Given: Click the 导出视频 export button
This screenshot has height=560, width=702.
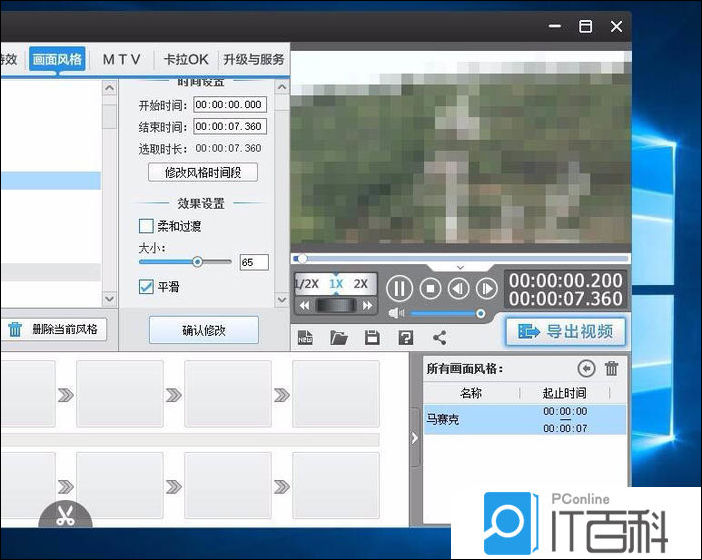Looking at the screenshot, I should [x=565, y=332].
